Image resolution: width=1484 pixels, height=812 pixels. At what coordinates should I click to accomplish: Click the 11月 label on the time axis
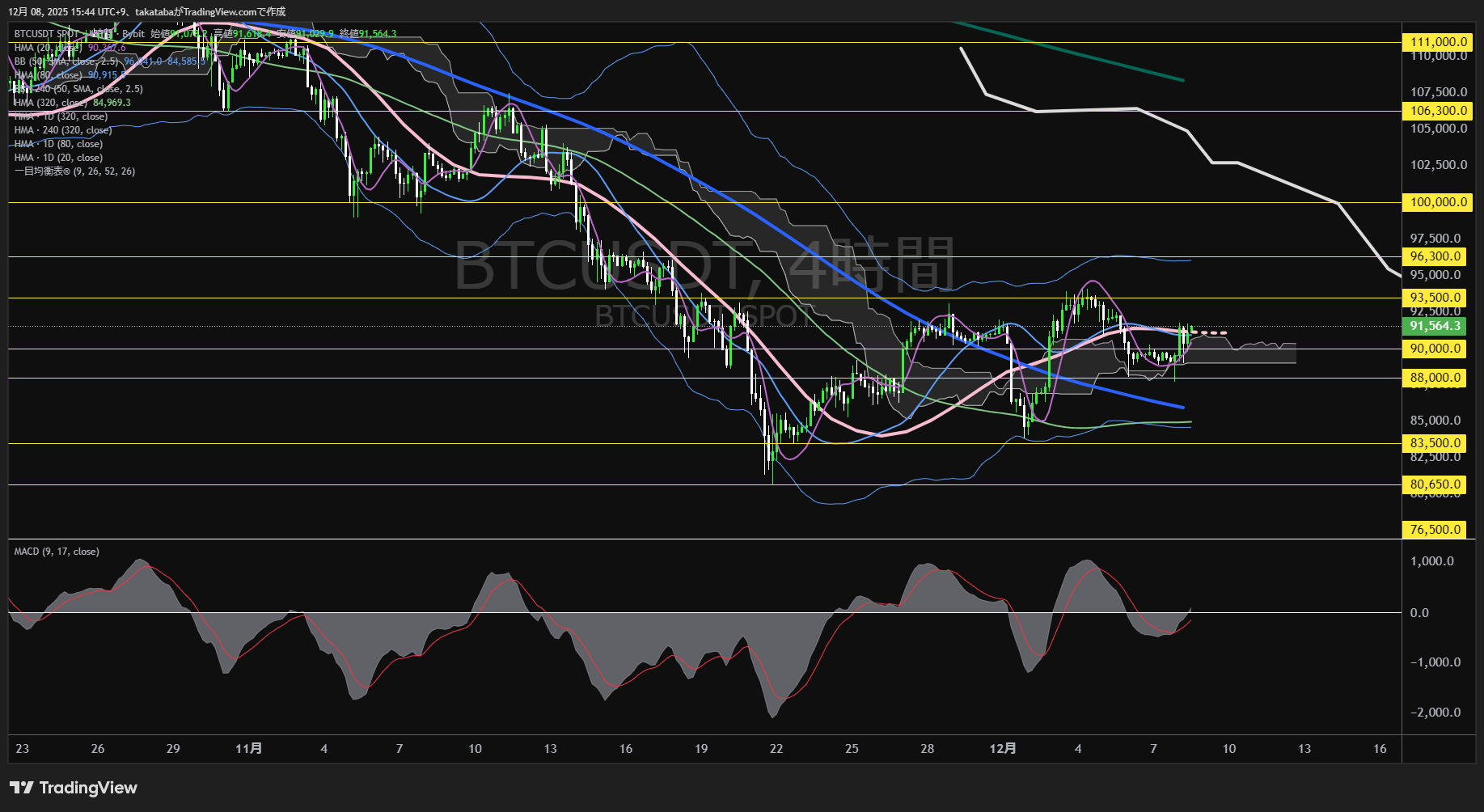click(x=249, y=749)
